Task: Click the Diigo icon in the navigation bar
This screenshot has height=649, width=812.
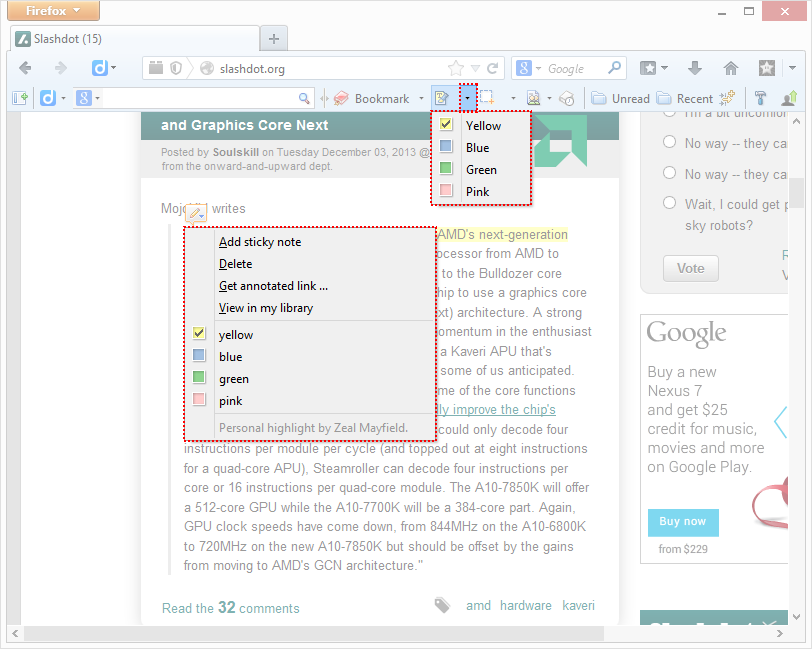Action: pos(100,68)
